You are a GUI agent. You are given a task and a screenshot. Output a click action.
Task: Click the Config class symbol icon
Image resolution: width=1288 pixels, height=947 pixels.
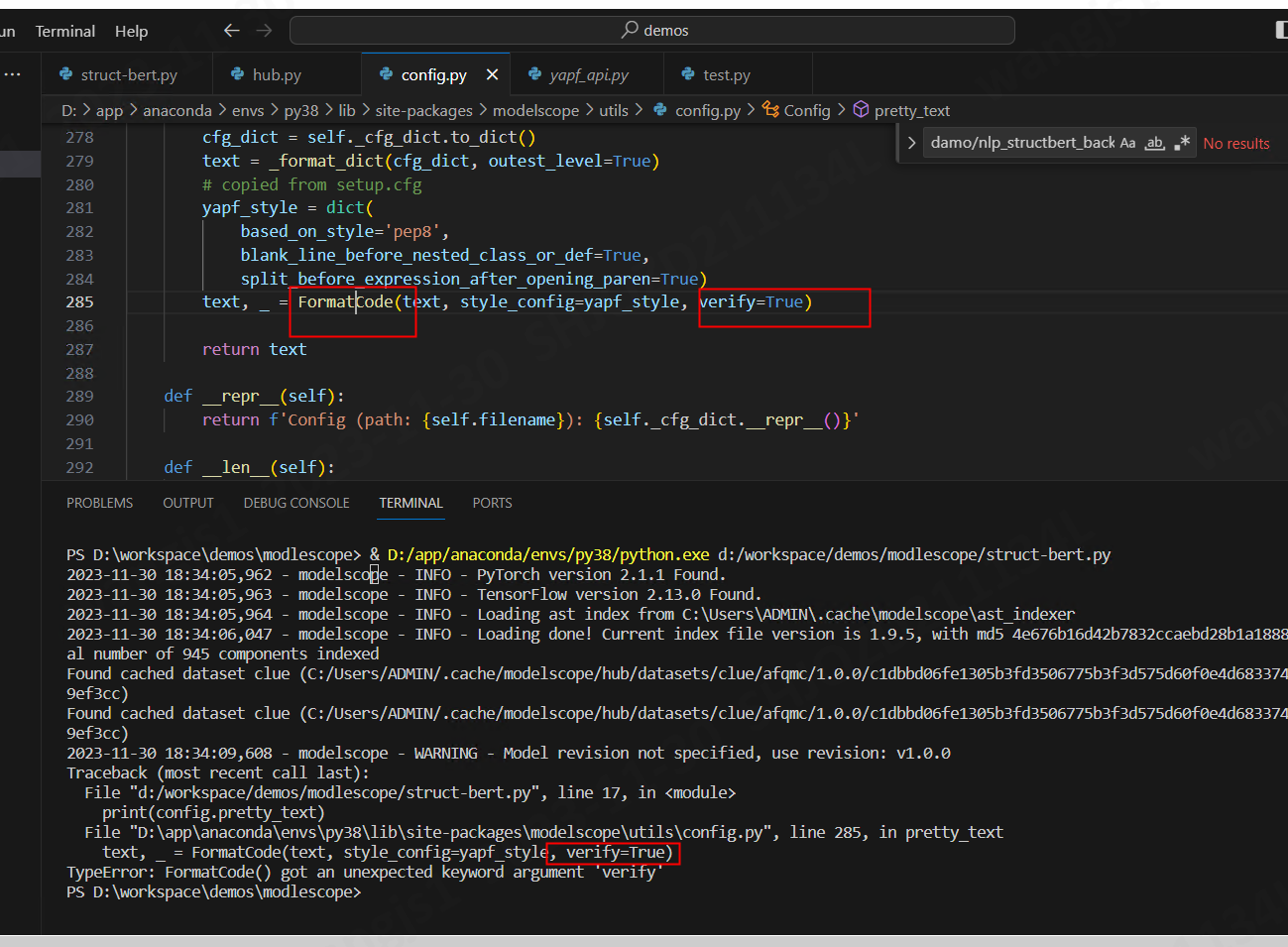(770, 110)
